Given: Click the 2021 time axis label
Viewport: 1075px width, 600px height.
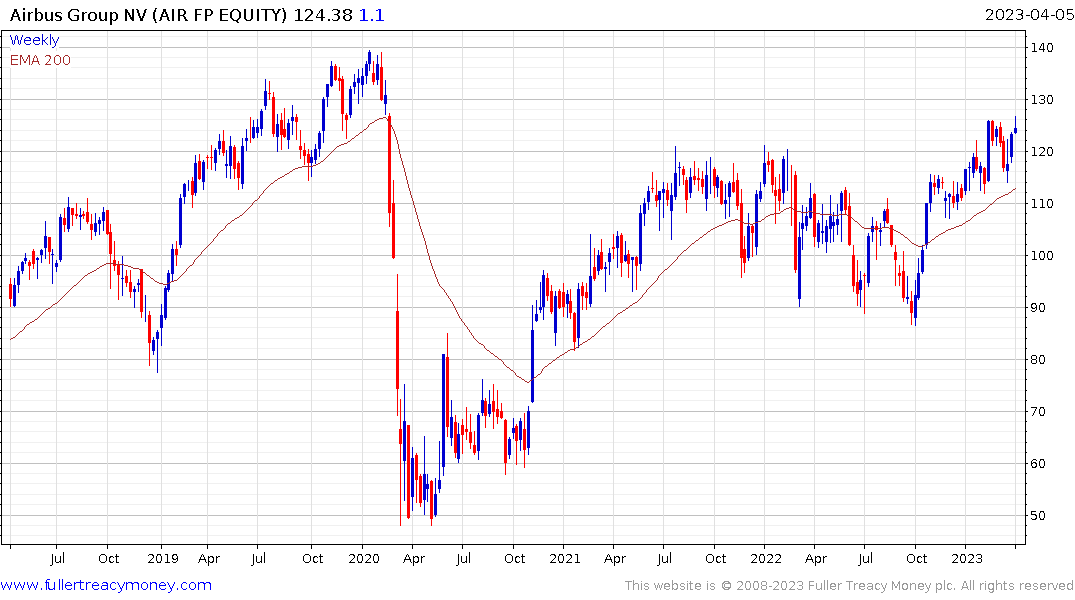Looking at the screenshot, I should point(565,558).
